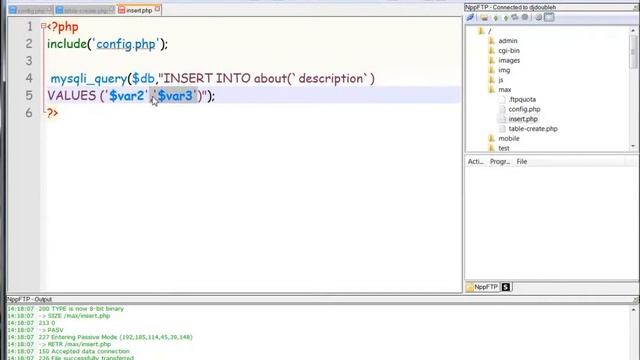Click the $db variable on line 4
Screen dimensions: 640x360
pos(143,78)
